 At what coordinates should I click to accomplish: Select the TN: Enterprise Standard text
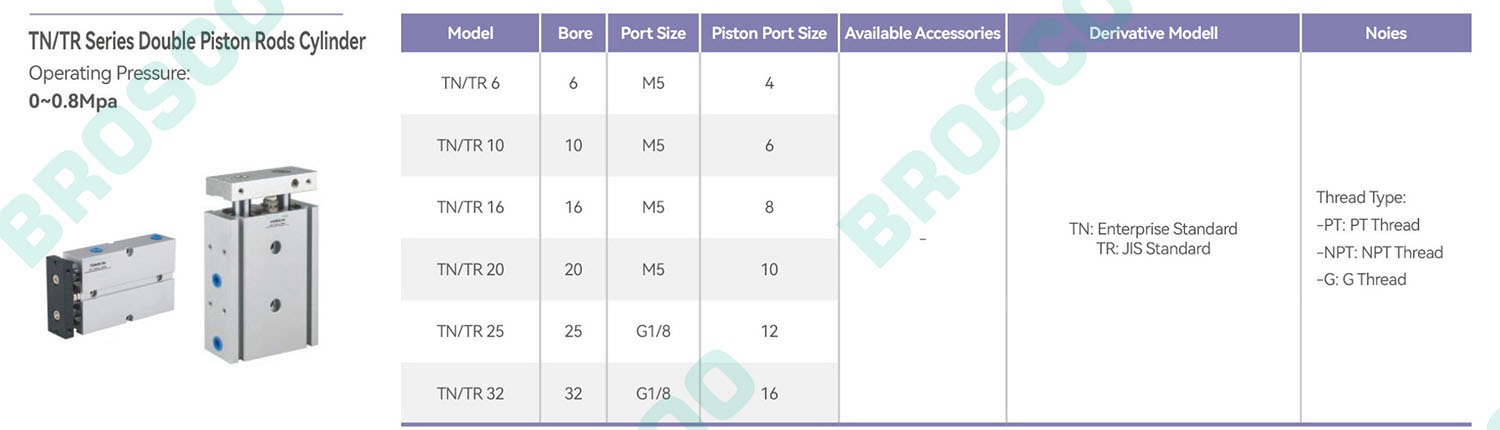[1153, 229]
